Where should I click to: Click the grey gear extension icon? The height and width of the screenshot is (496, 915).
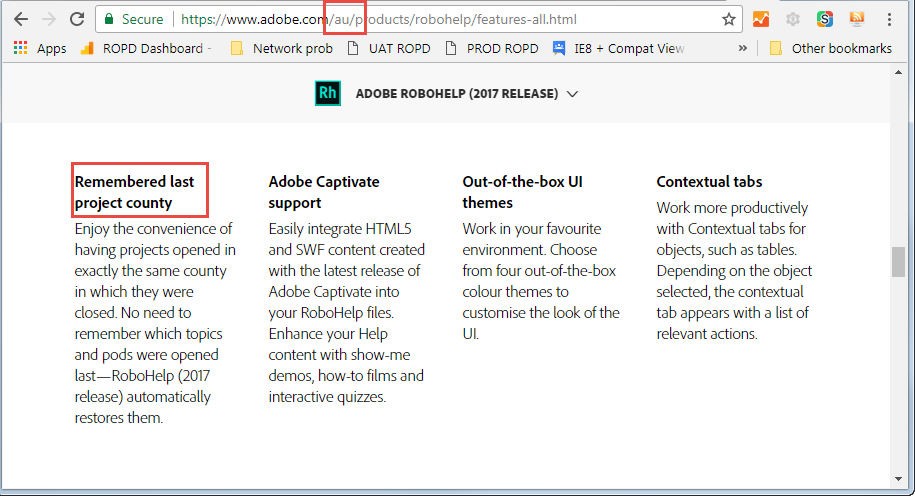792,19
